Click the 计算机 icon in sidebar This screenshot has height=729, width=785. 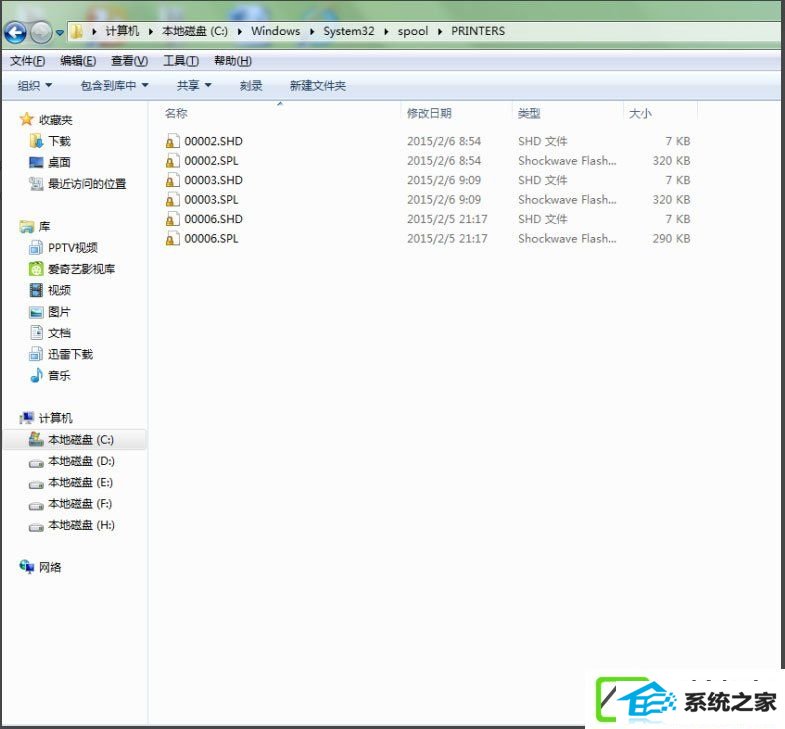coord(27,418)
